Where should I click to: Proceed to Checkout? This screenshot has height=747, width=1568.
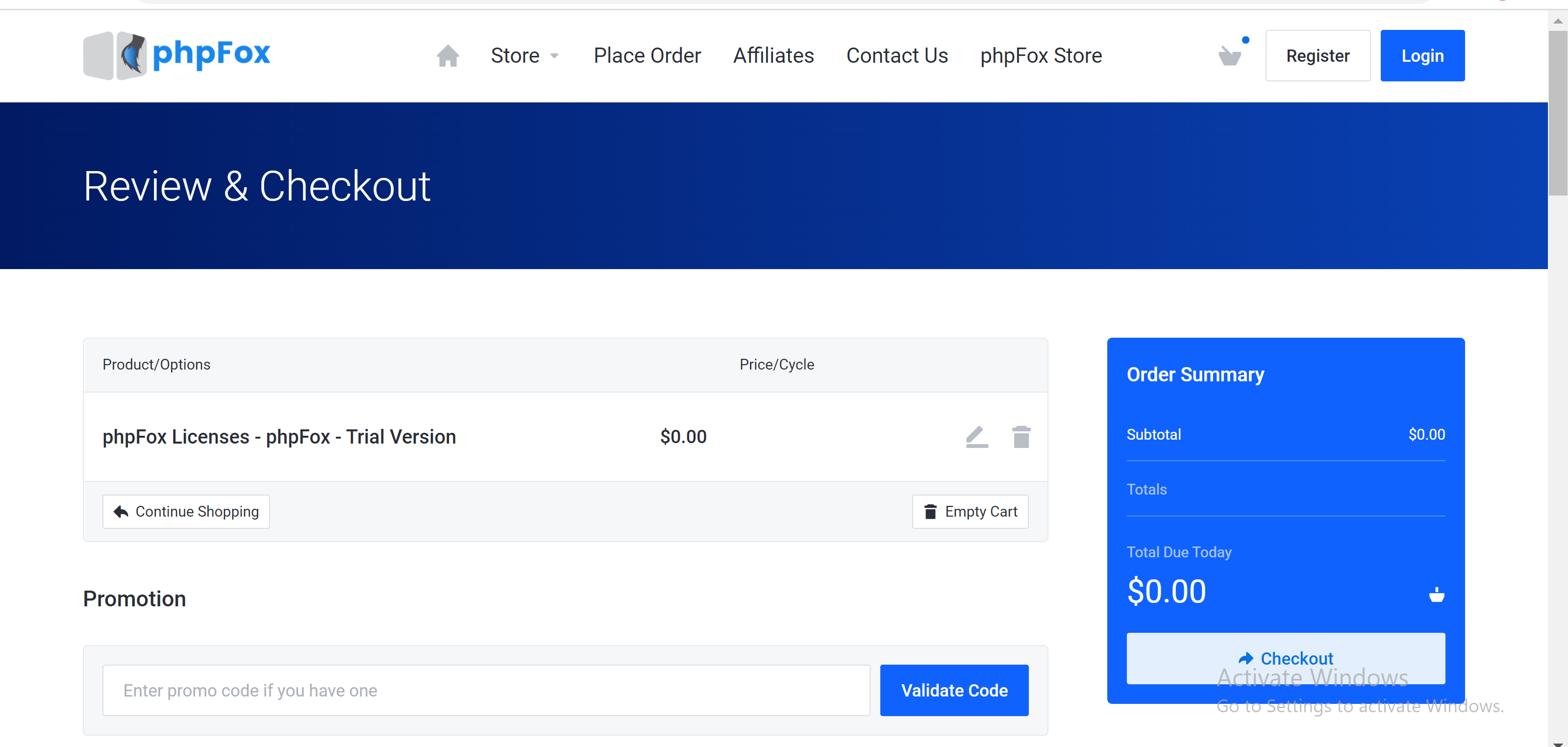click(x=1286, y=658)
